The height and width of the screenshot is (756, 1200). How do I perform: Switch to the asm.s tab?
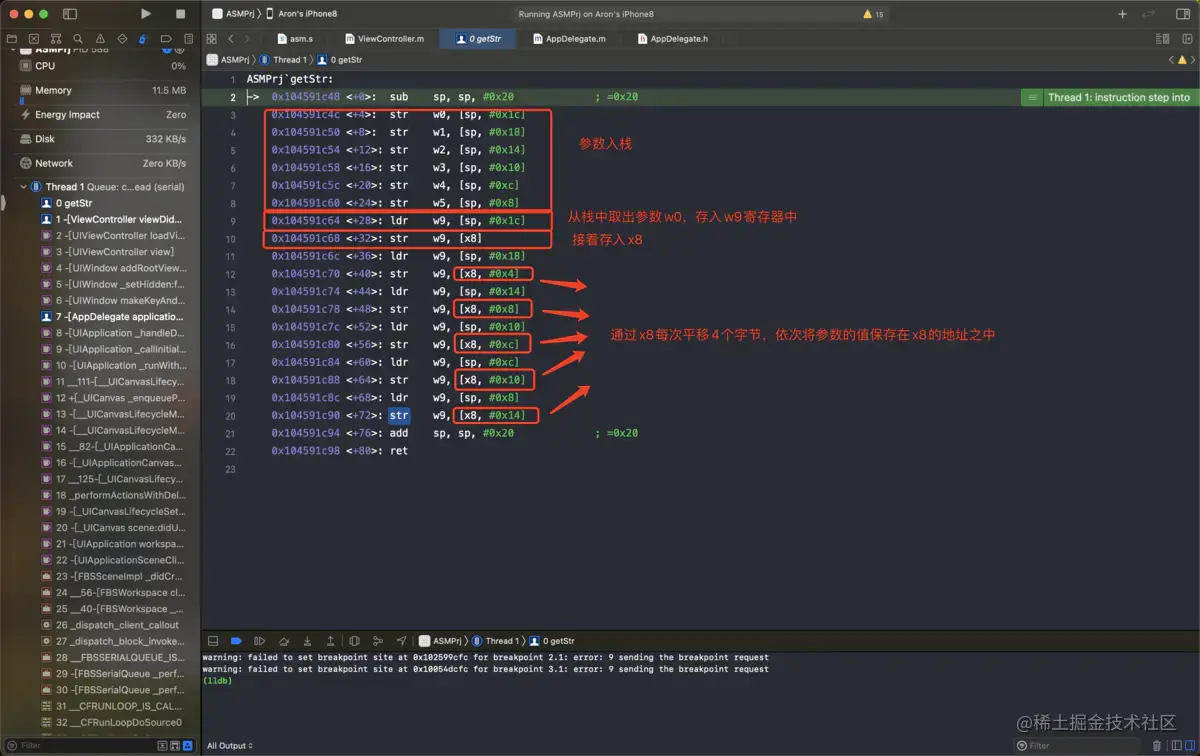(295, 39)
